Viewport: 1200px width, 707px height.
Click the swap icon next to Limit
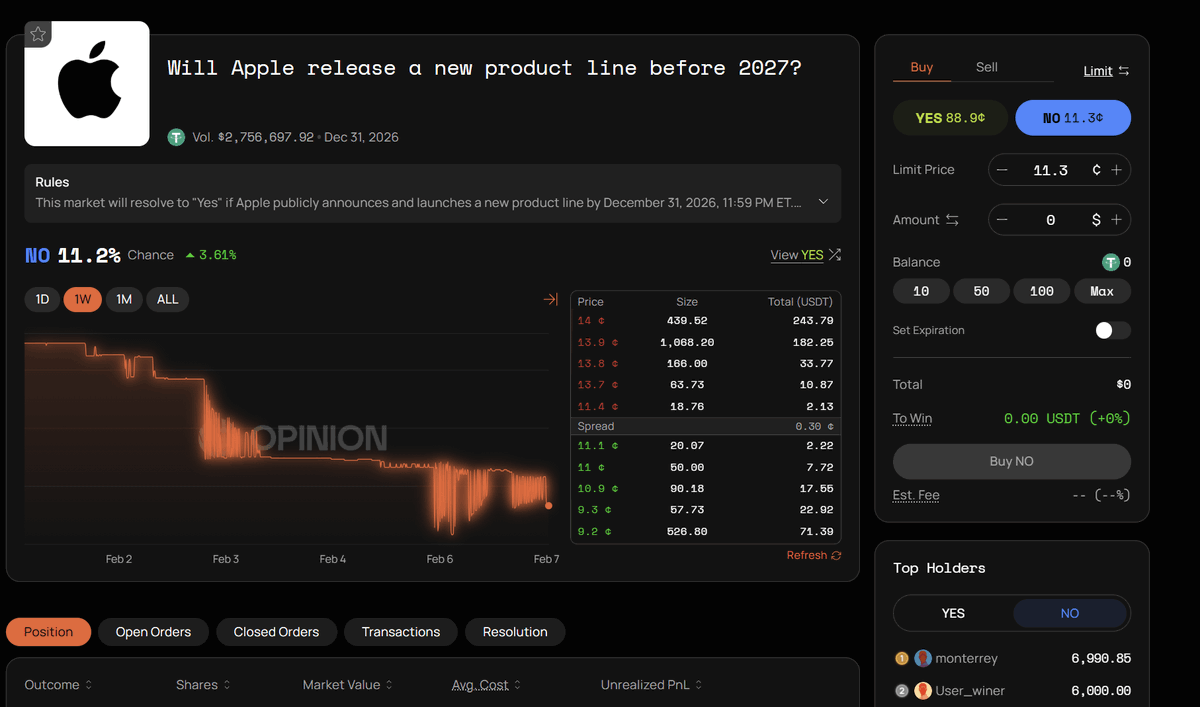(1124, 71)
